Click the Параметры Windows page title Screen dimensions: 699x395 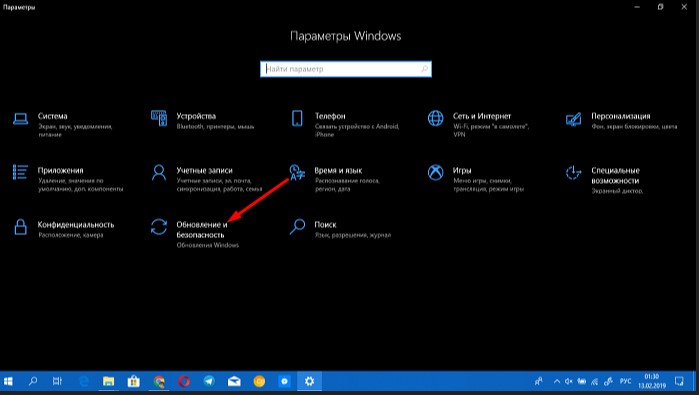click(345, 36)
